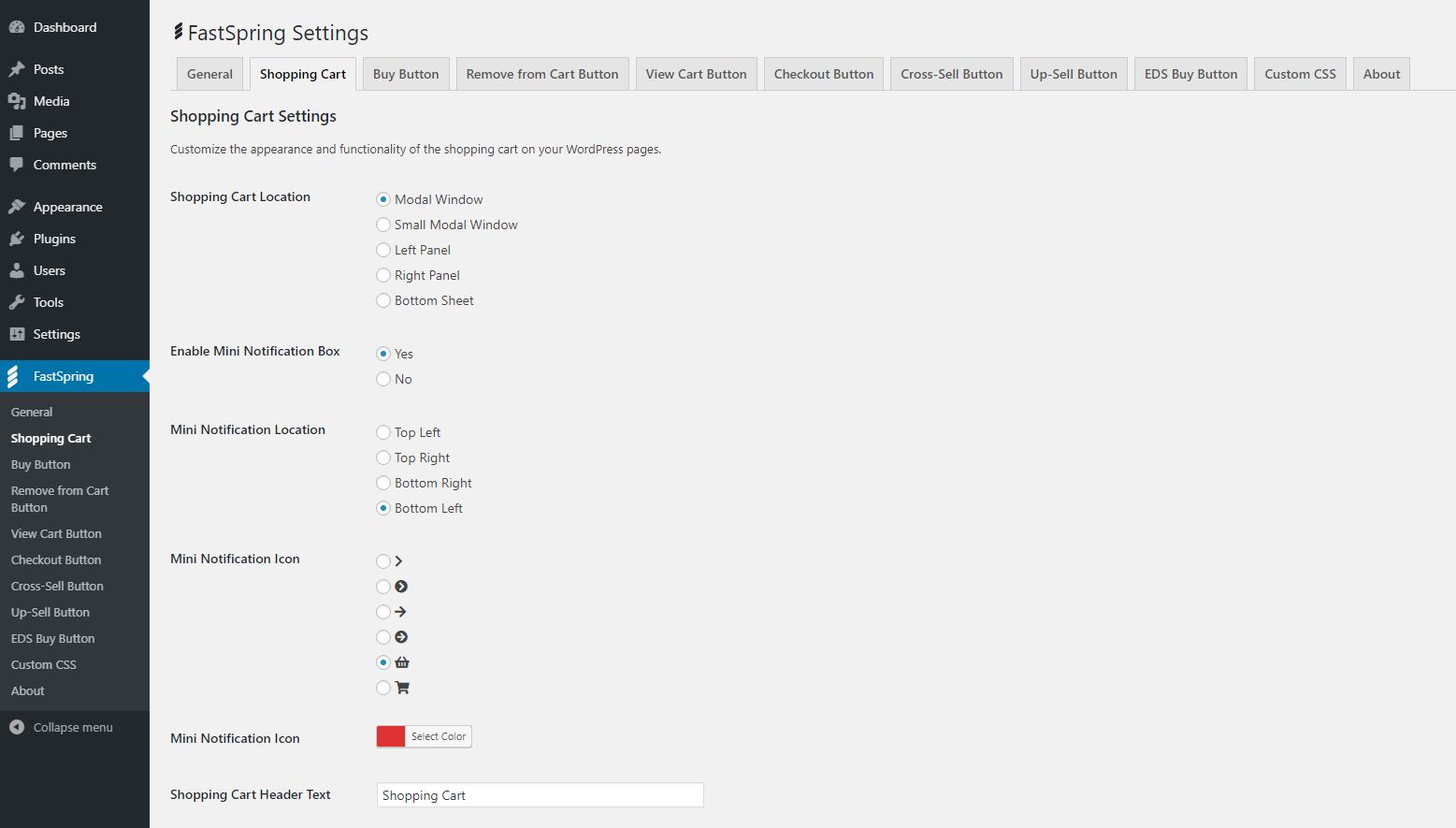Click the Pages document icon
The width and height of the screenshot is (1456, 828).
17,133
